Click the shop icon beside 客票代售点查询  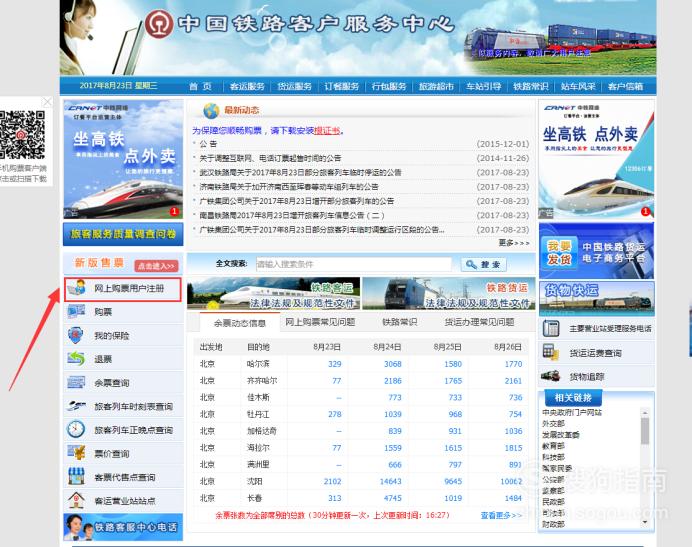point(76,477)
